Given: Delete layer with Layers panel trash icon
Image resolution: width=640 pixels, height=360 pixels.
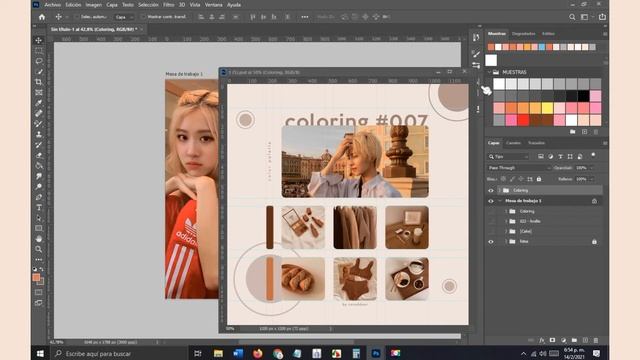Looking at the screenshot, I should pyautogui.click(x=596, y=340).
